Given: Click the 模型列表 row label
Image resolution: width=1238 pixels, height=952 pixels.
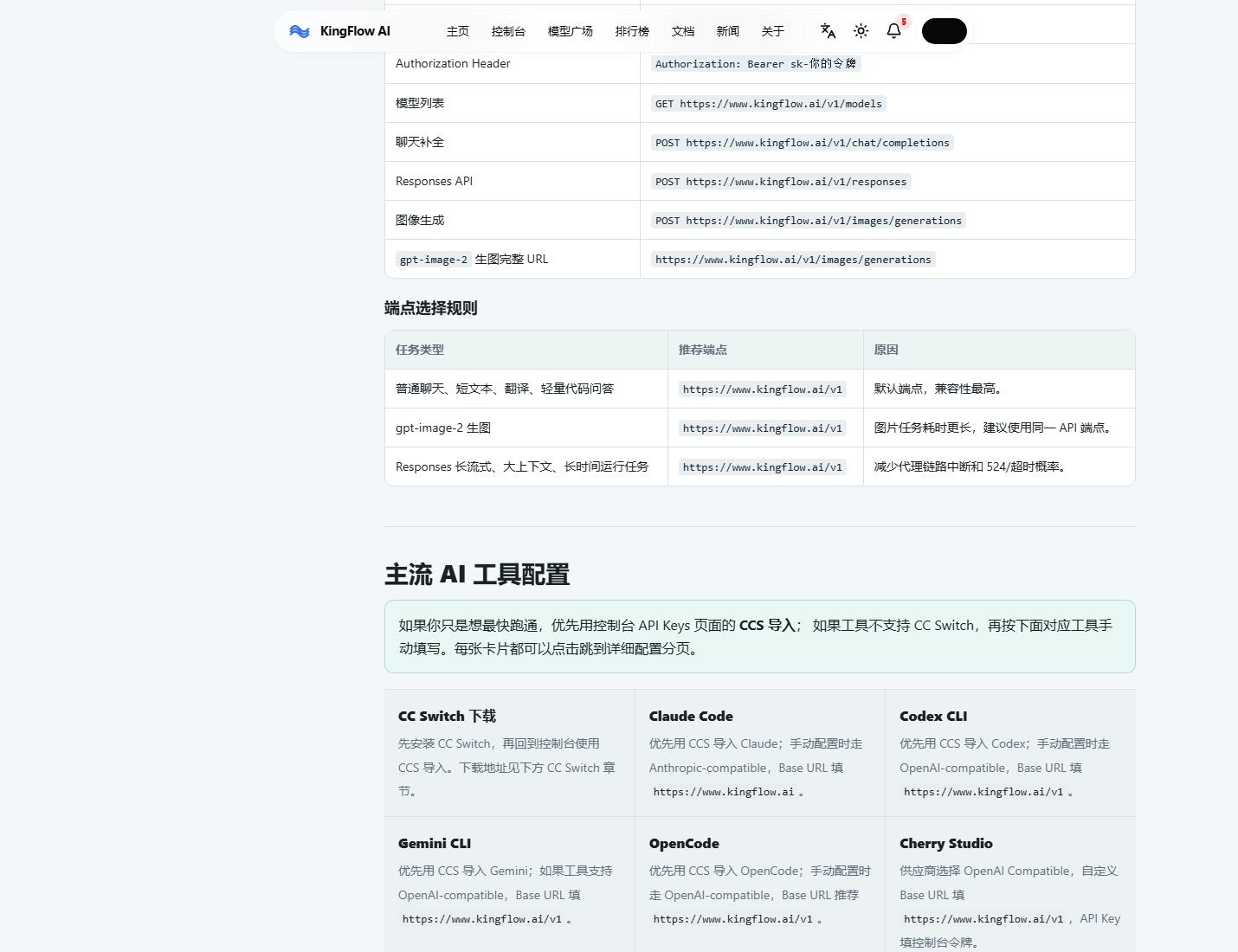Looking at the screenshot, I should click(x=420, y=103).
